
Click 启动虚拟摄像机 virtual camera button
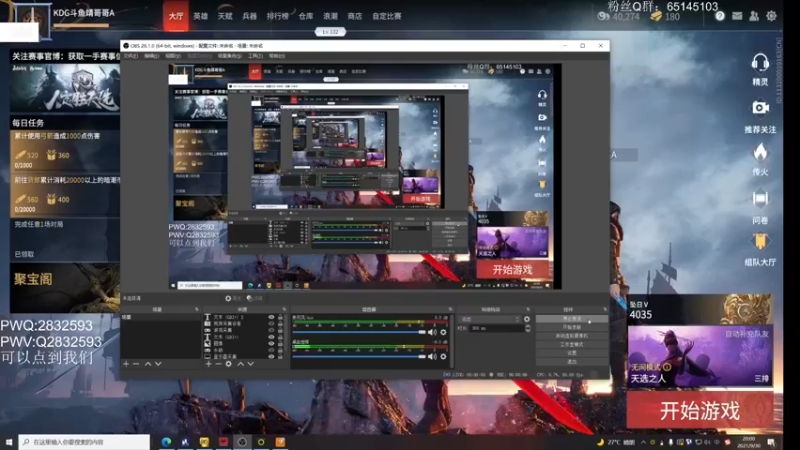pyautogui.click(x=571, y=336)
